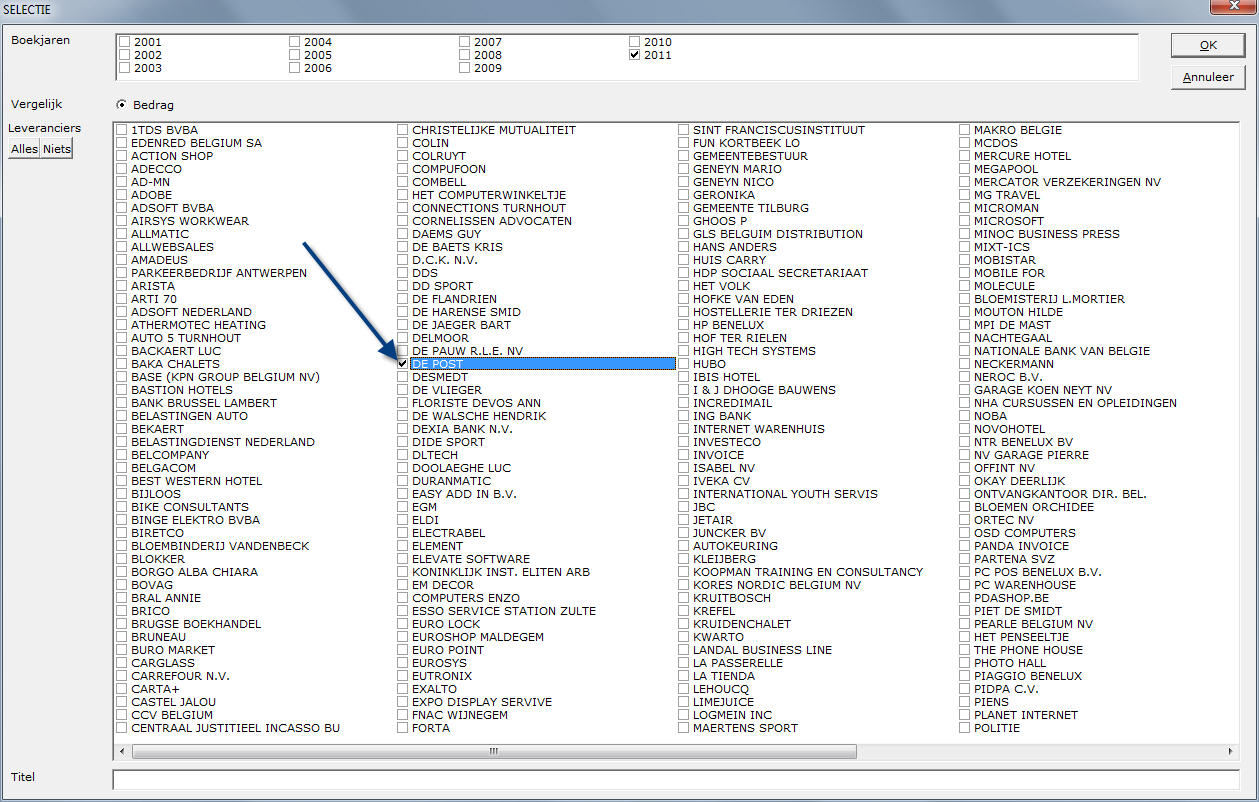Screen dimensions: 1259x802
Task: Check the DEXIA BANK N.V. checkbox
Action: 402,429
